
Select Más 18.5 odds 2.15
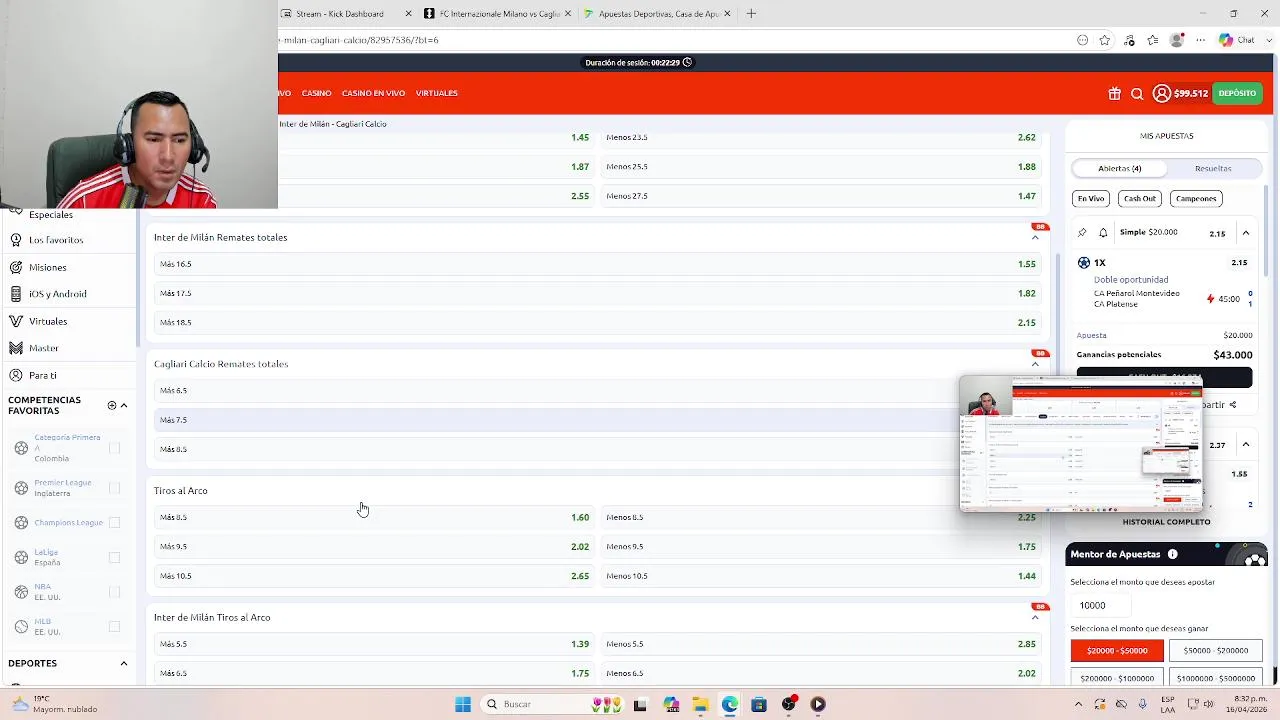pyautogui.click(x=597, y=322)
